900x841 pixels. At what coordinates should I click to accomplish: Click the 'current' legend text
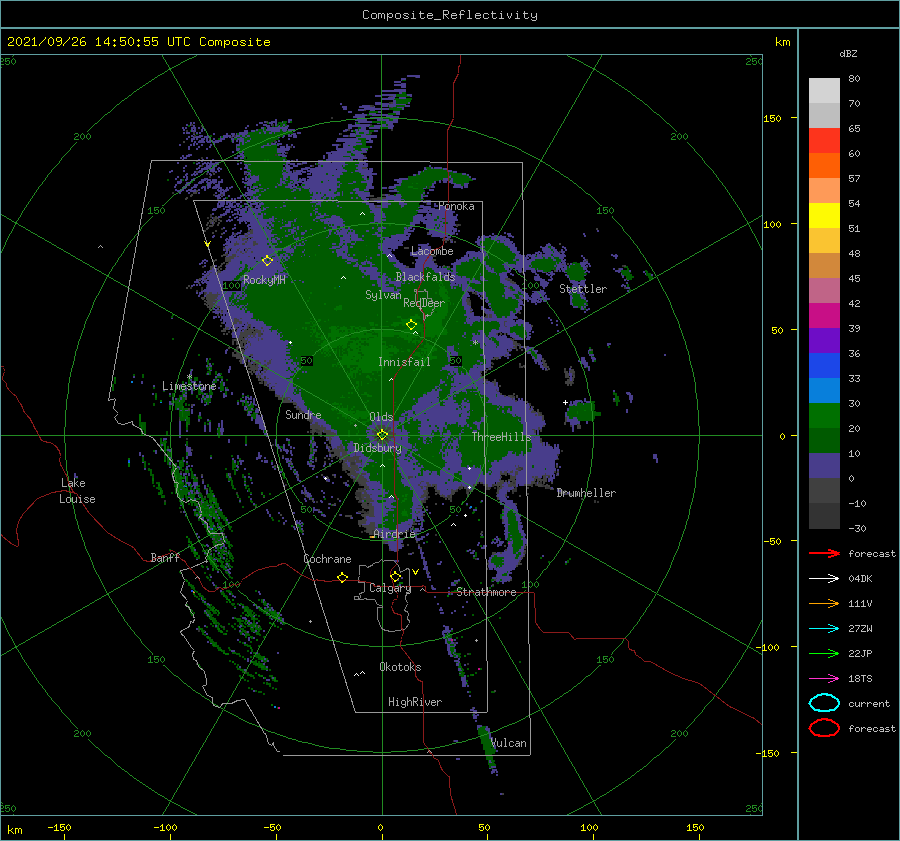click(869, 703)
